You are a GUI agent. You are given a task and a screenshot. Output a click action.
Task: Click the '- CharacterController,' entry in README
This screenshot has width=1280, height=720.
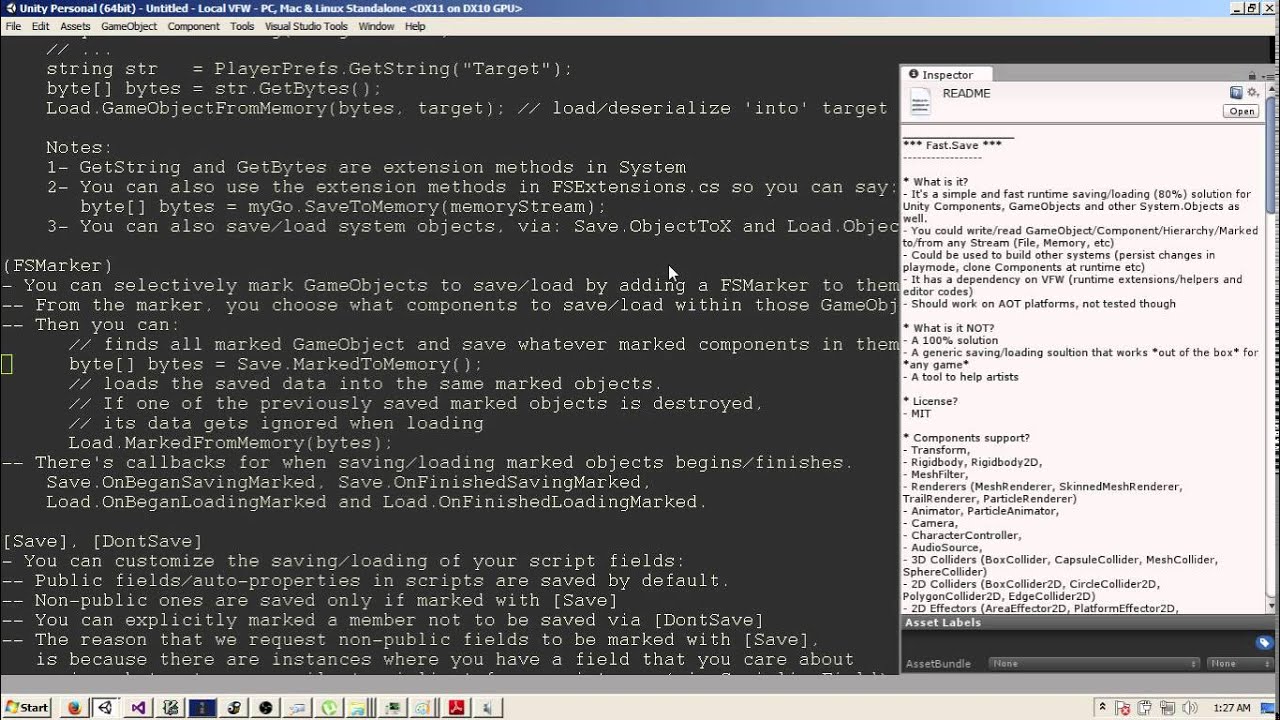pyautogui.click(x=963, y=535)
